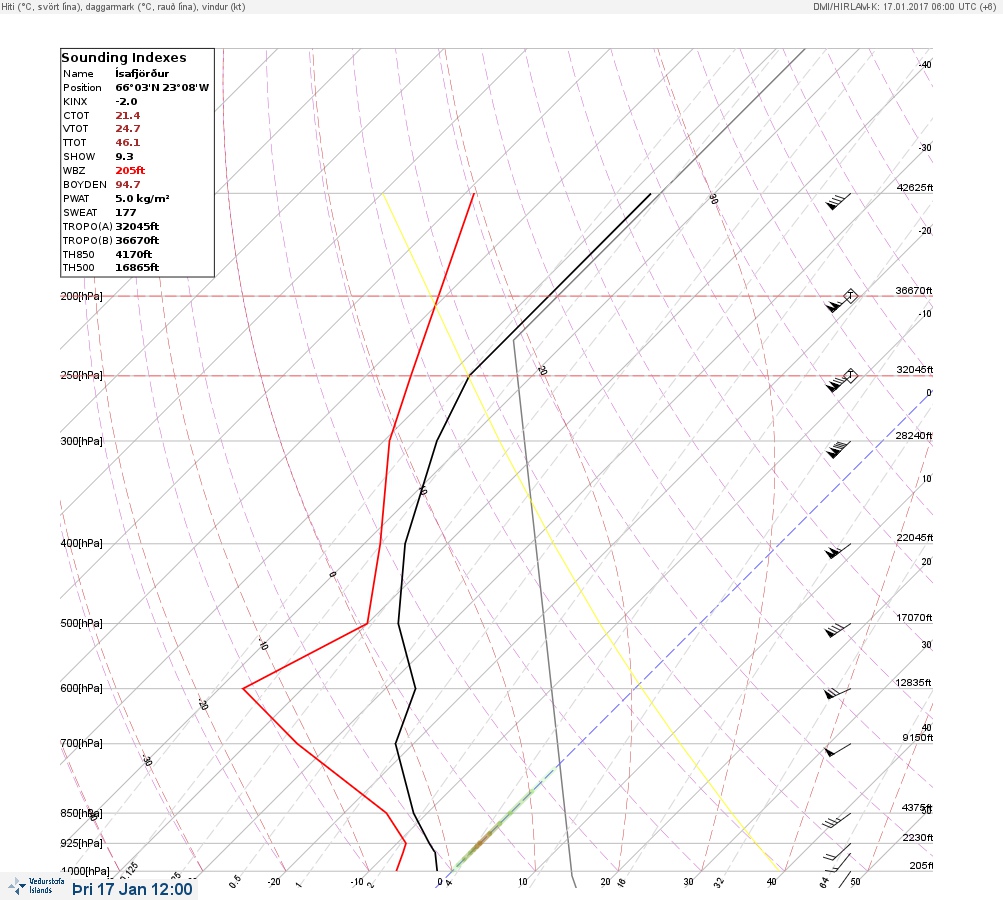The width and height of the screenshot is (1003, 900).
Task: Click the tropopause diamond marker on the 250hPa line
Action: [850, 375]
